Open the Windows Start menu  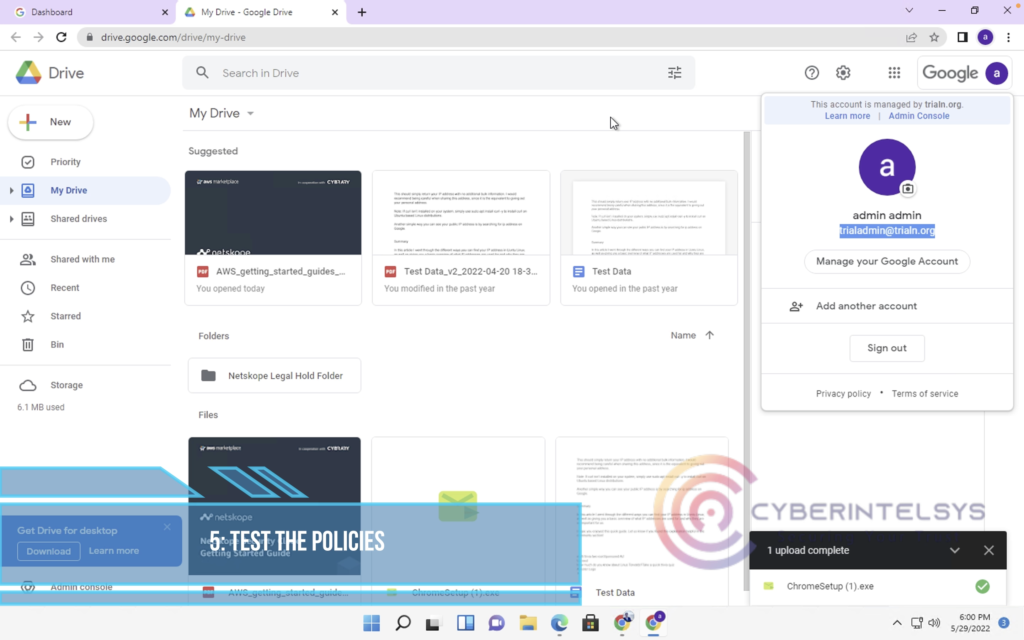(x=372, y=623)
